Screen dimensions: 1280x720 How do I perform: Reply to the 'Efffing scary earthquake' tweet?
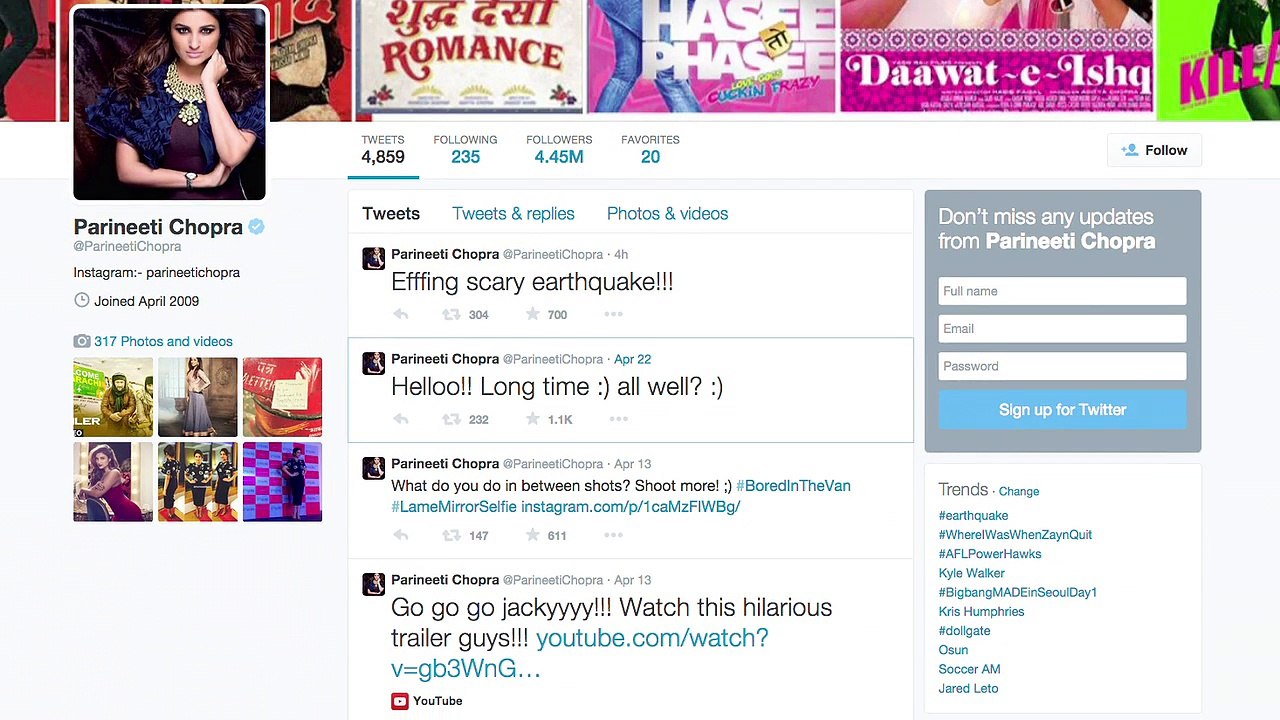coord(401,315)
